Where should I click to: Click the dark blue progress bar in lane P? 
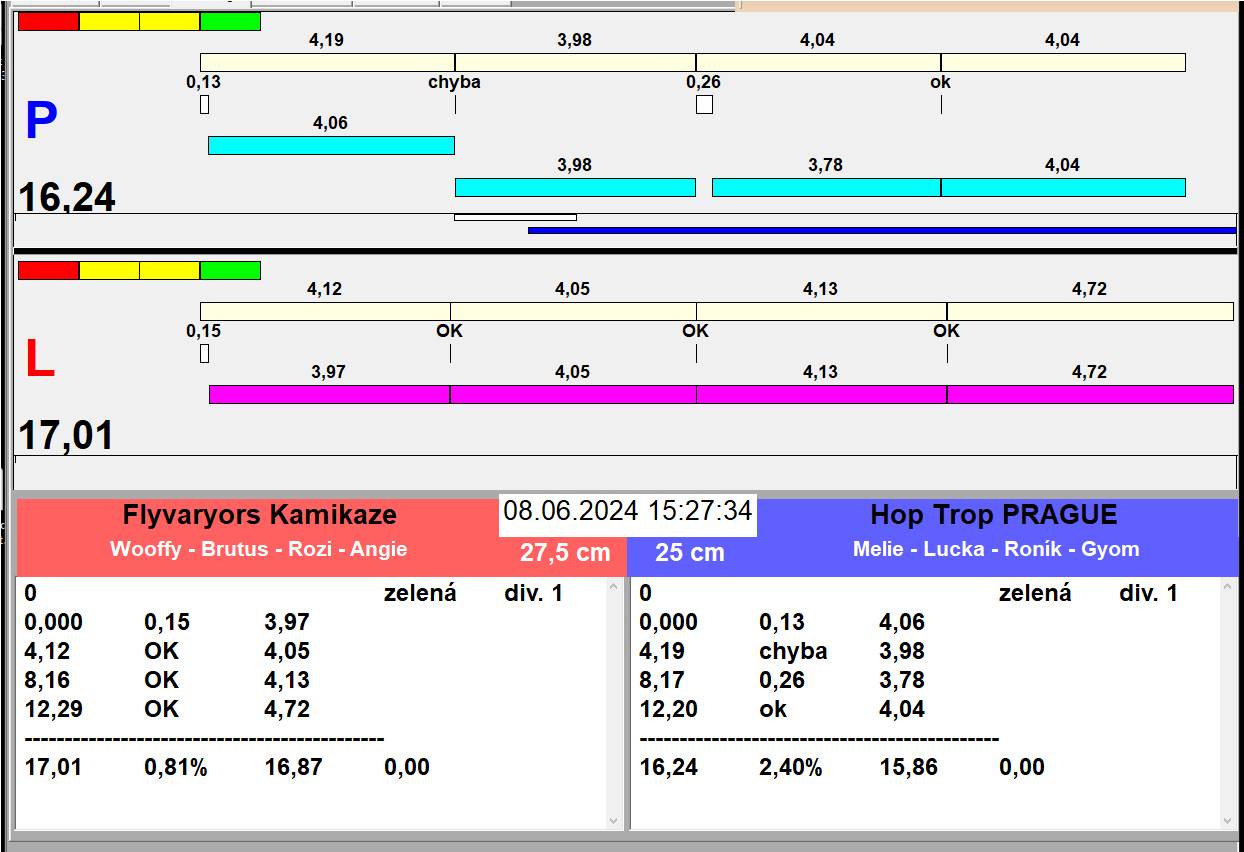pyautogui.click(x=881, y=230)
